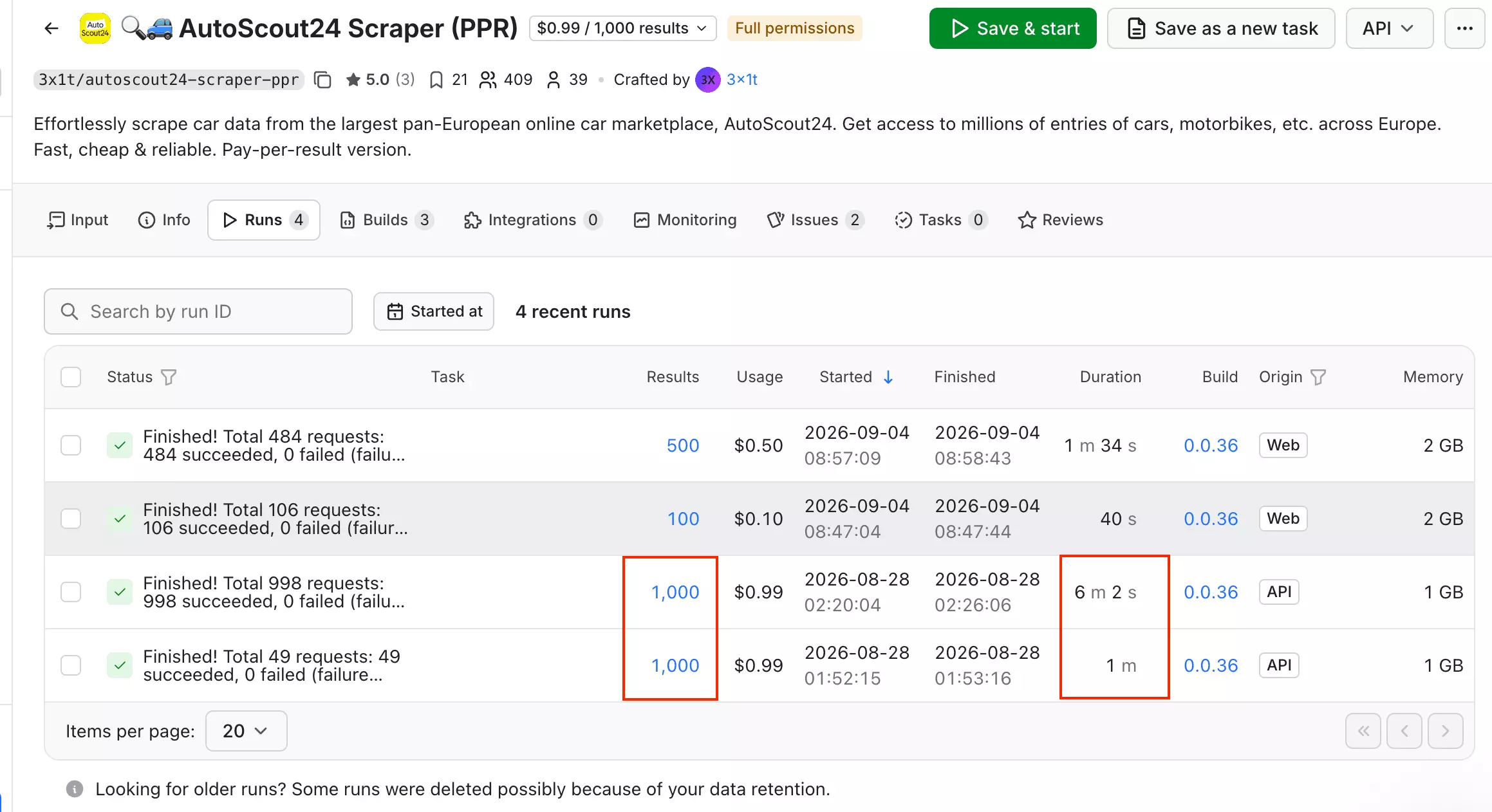Open build 0.0.36 of 01:52:15 run
1492x812 pixels.
pos(1211,665)
